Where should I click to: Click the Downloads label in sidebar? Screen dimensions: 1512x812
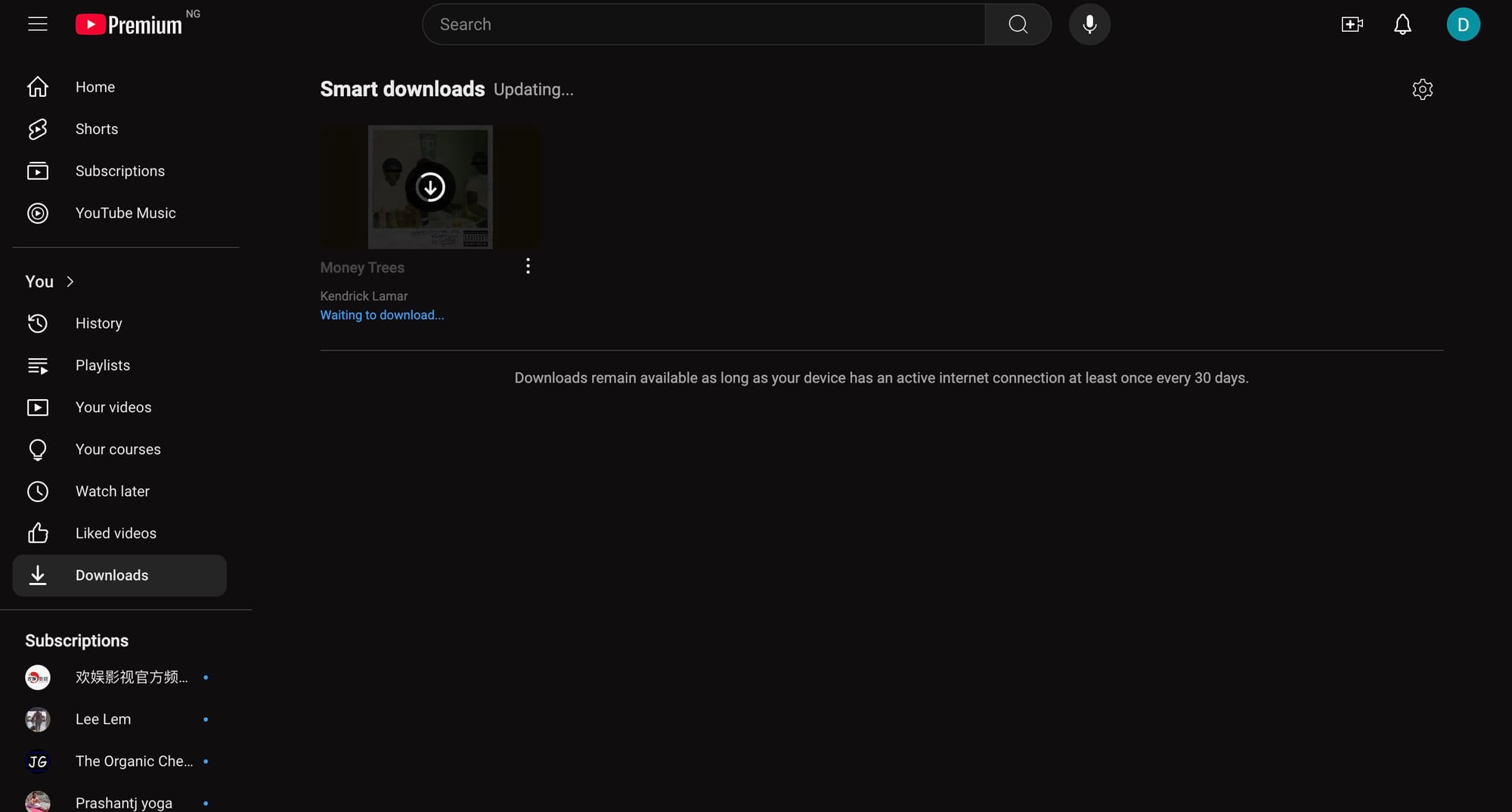coord(112,575)
